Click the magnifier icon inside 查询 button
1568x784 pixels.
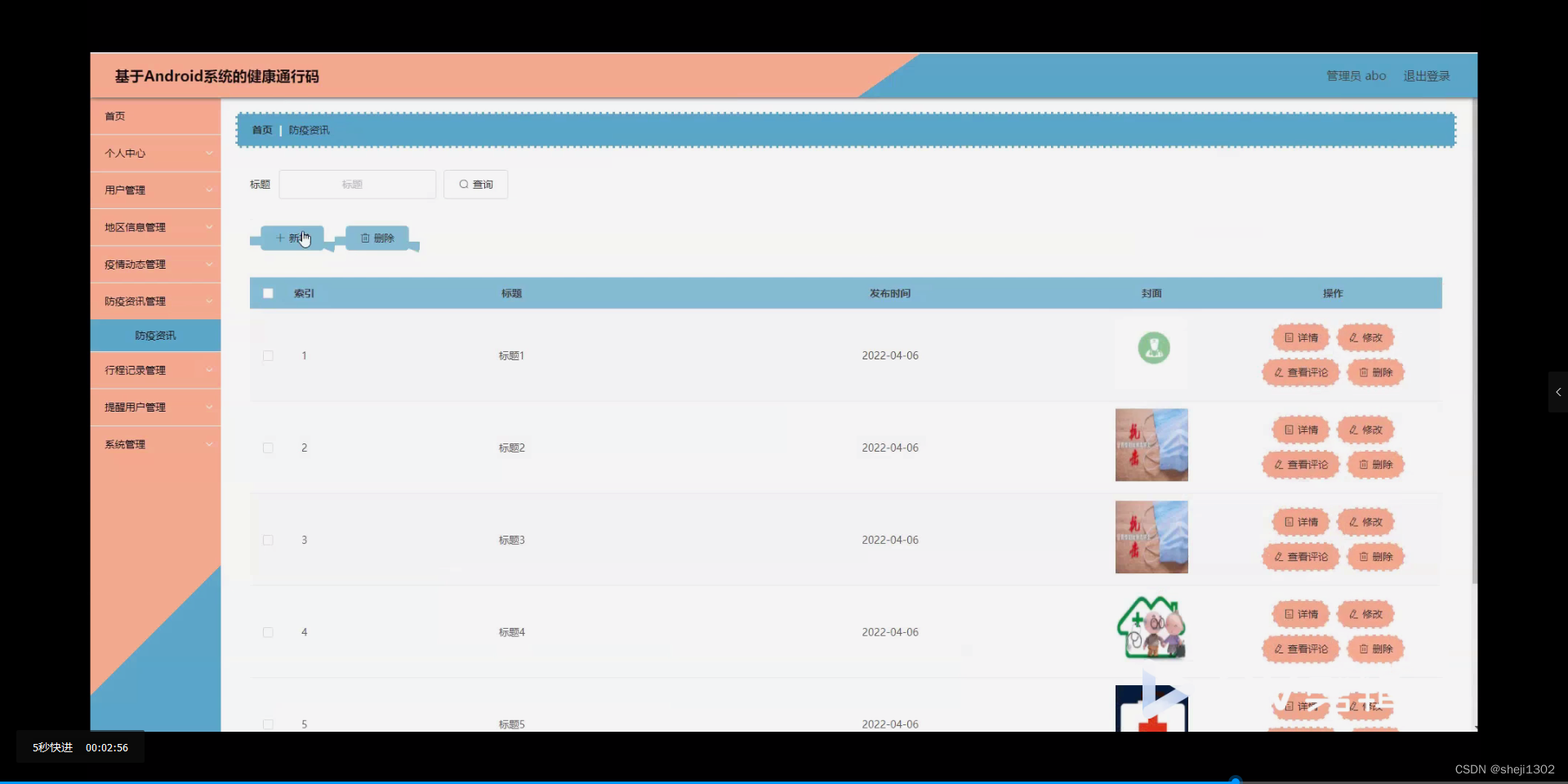tap(462, 185)
